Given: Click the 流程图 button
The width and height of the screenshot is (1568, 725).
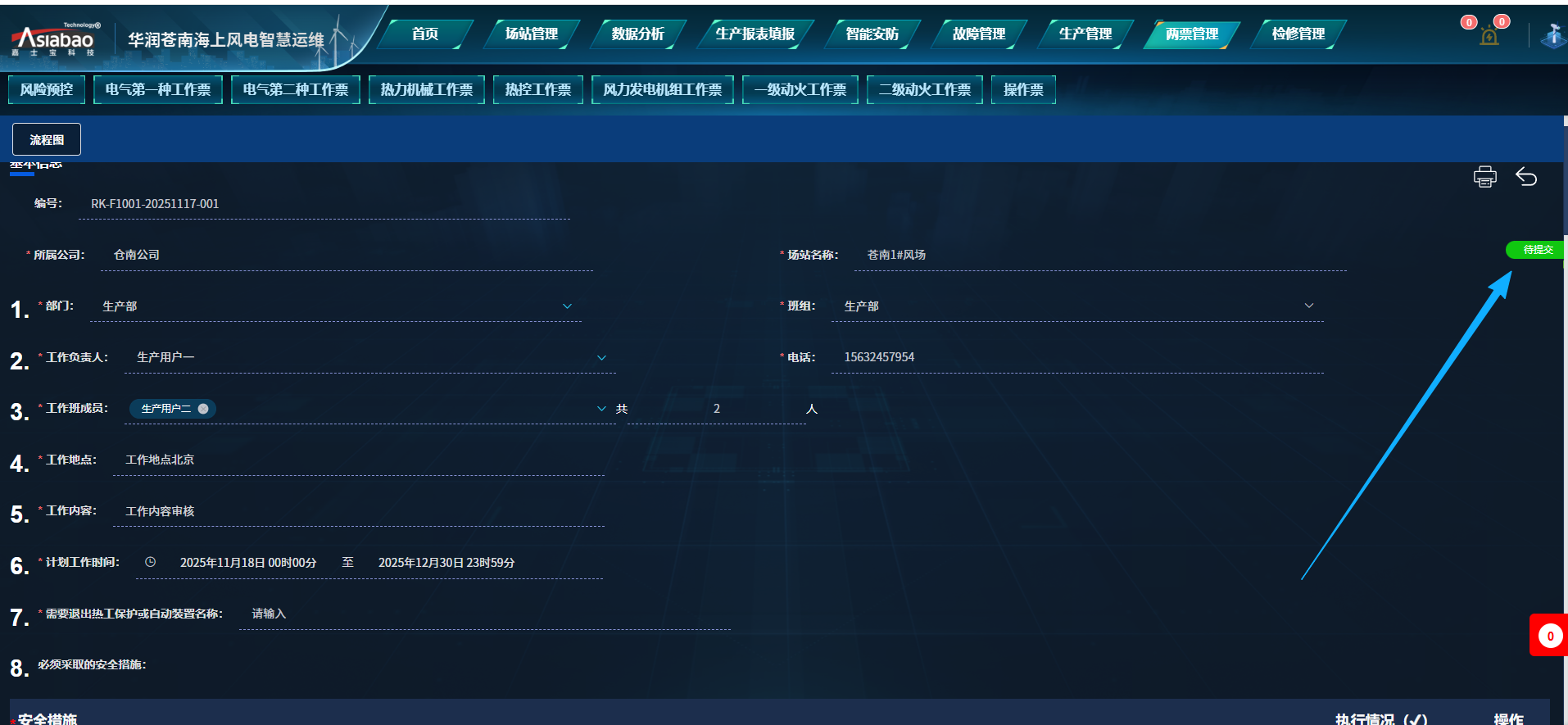Looking at the screenshot, I should point(47,140).
